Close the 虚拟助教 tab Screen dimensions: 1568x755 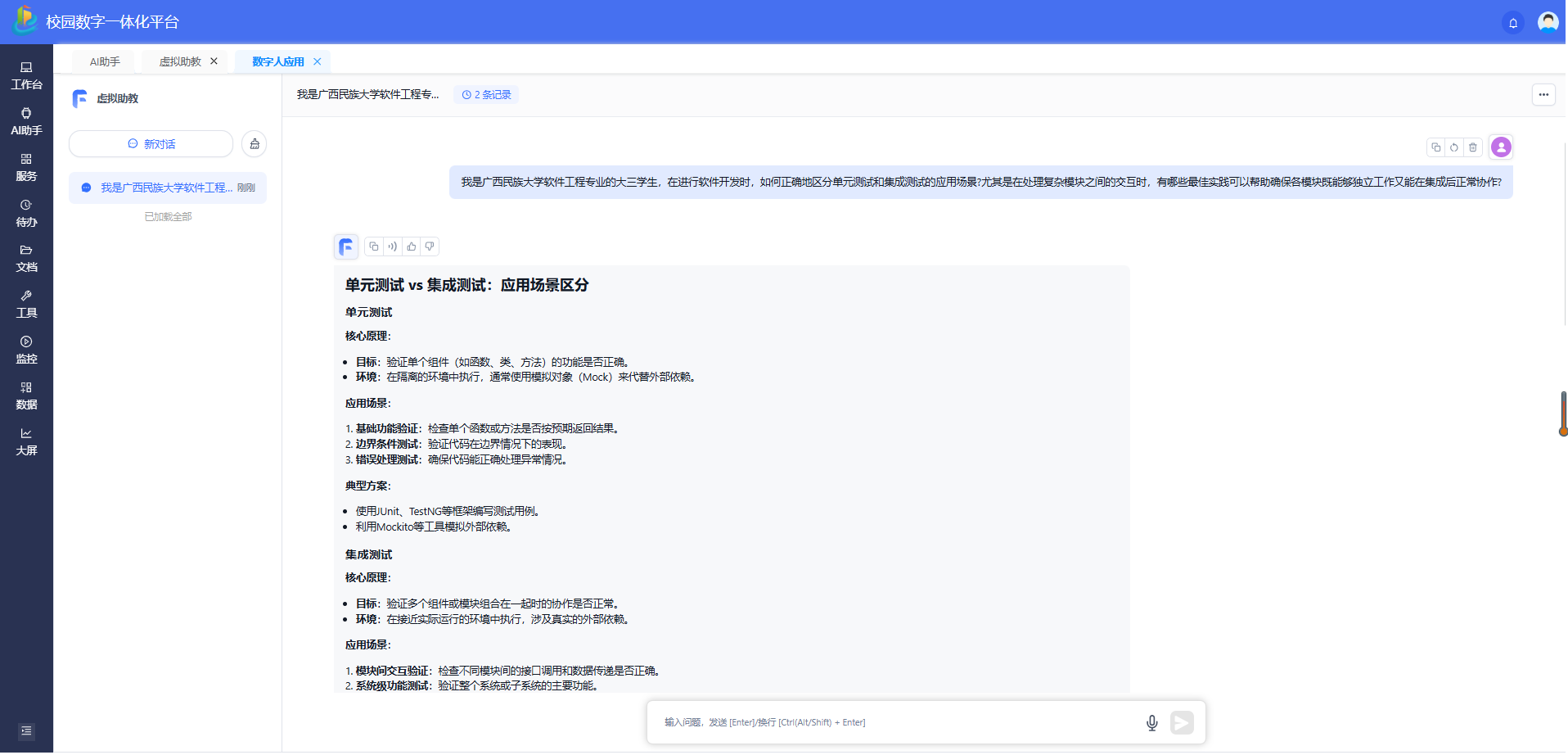[x=214, y=61]
